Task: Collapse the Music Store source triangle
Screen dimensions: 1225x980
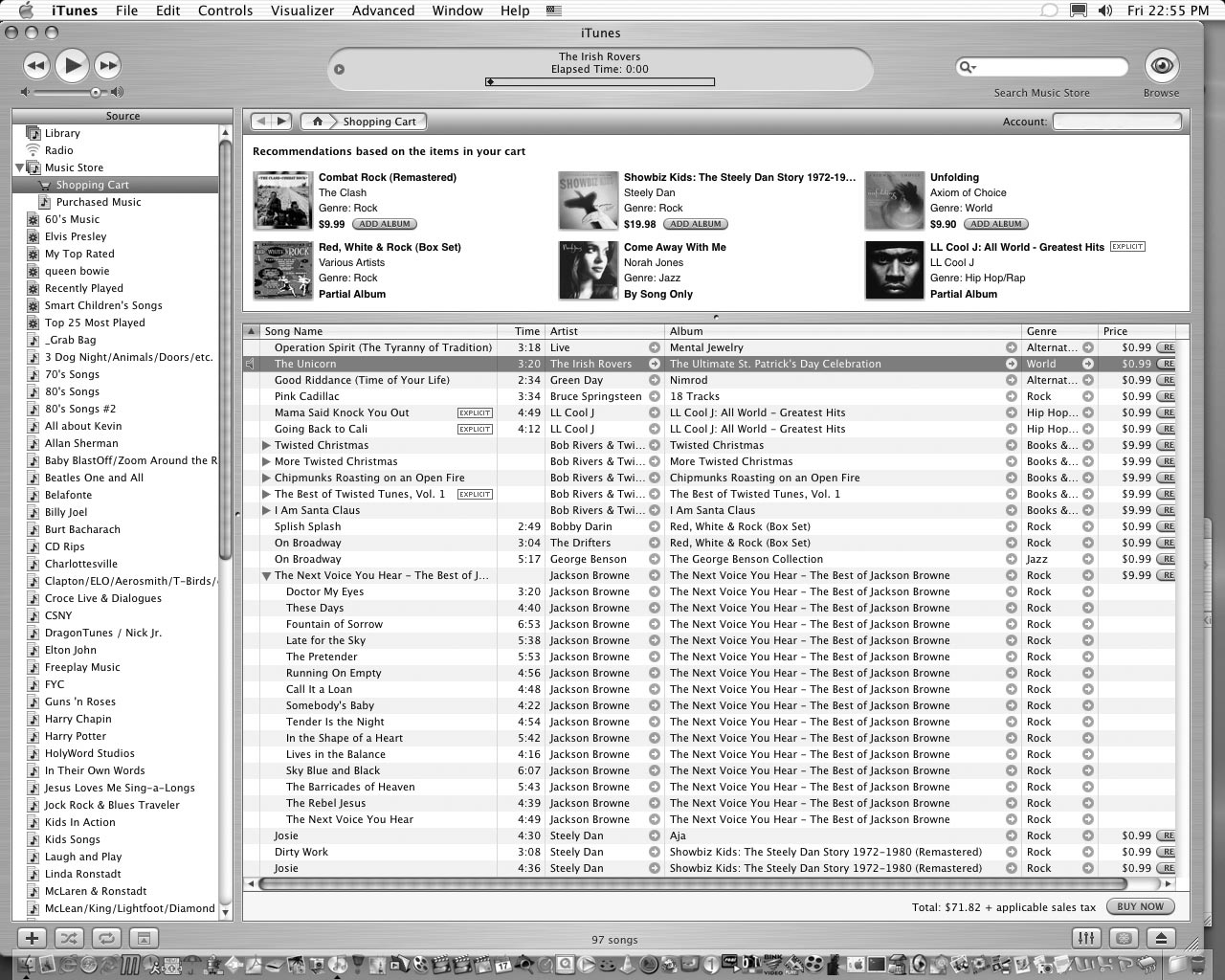Action: point(19,167)
